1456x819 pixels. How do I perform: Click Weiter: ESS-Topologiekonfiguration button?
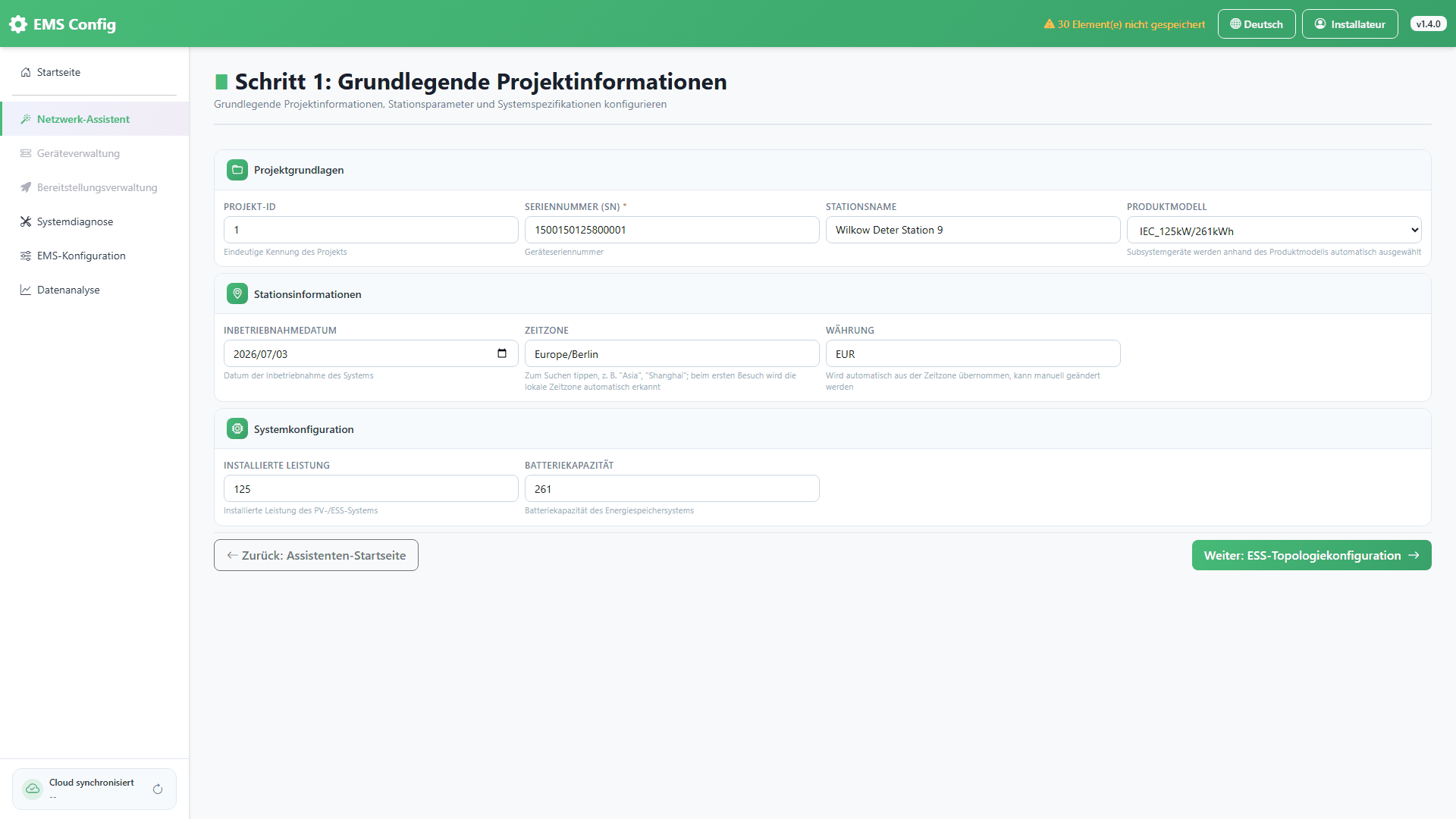[1312, 555]
